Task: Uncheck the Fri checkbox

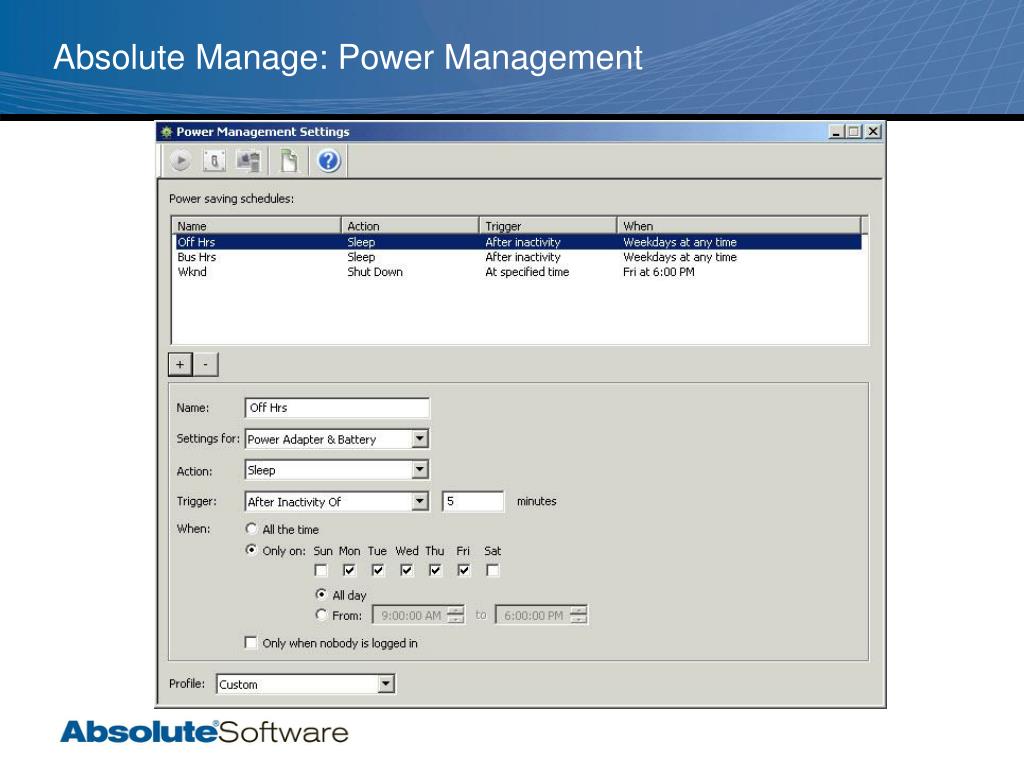Action: coord(464,571)
